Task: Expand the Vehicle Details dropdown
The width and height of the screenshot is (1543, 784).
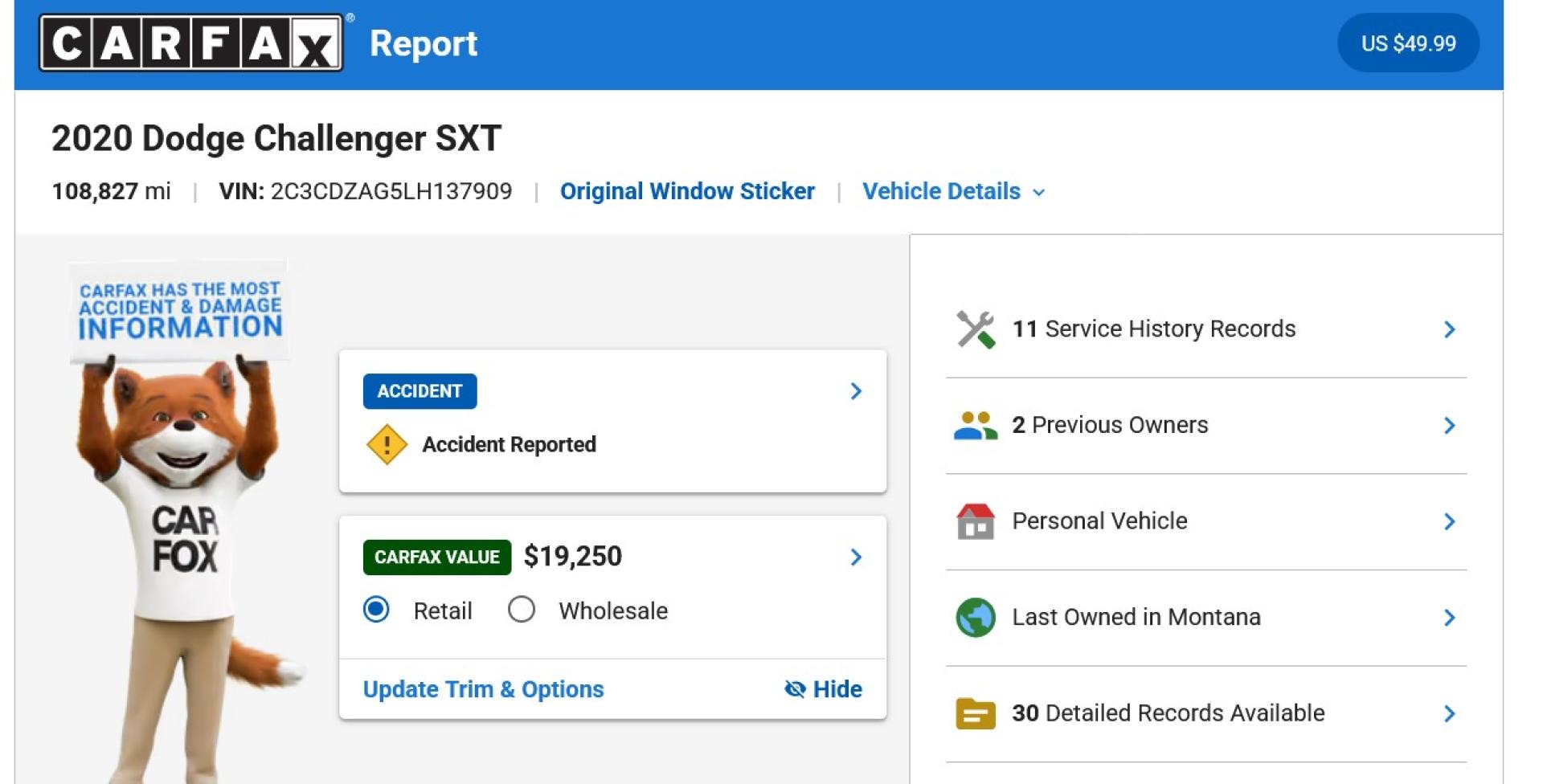Action: click(x=954, y=191)
